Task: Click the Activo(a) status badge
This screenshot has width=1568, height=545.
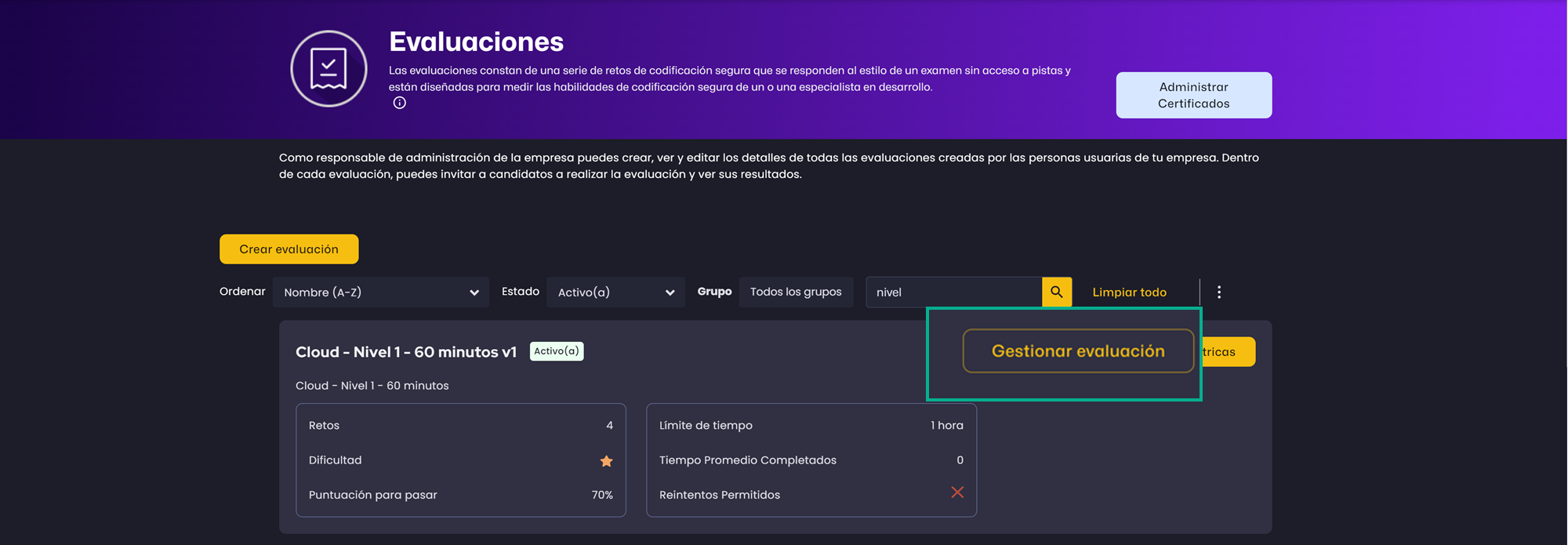Action: pos(556,351)
